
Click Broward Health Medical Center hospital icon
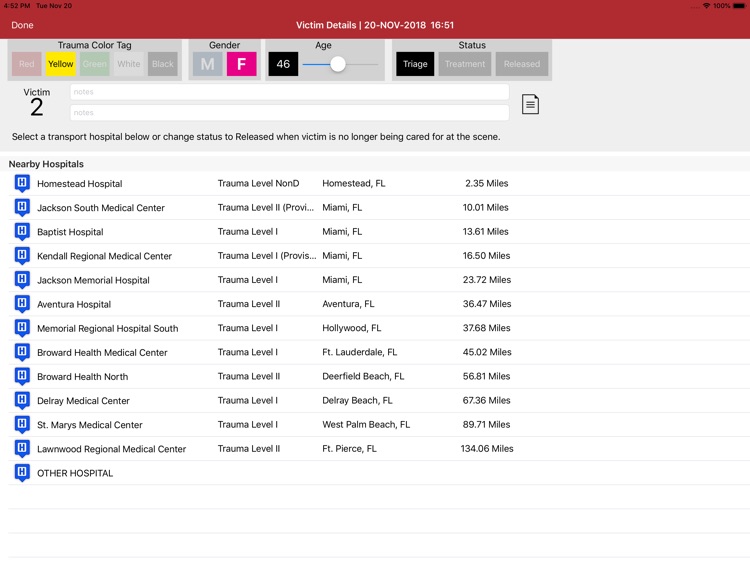[22, 352]
